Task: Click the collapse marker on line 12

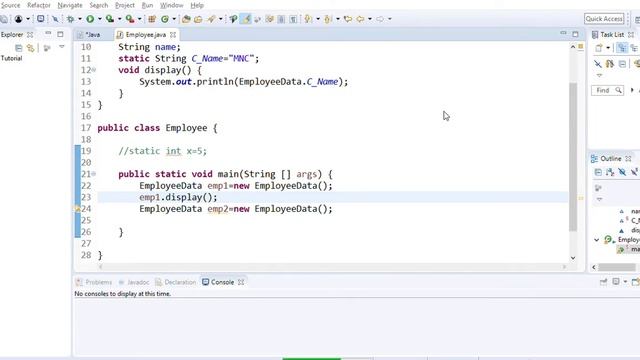Action: point(94,70)
